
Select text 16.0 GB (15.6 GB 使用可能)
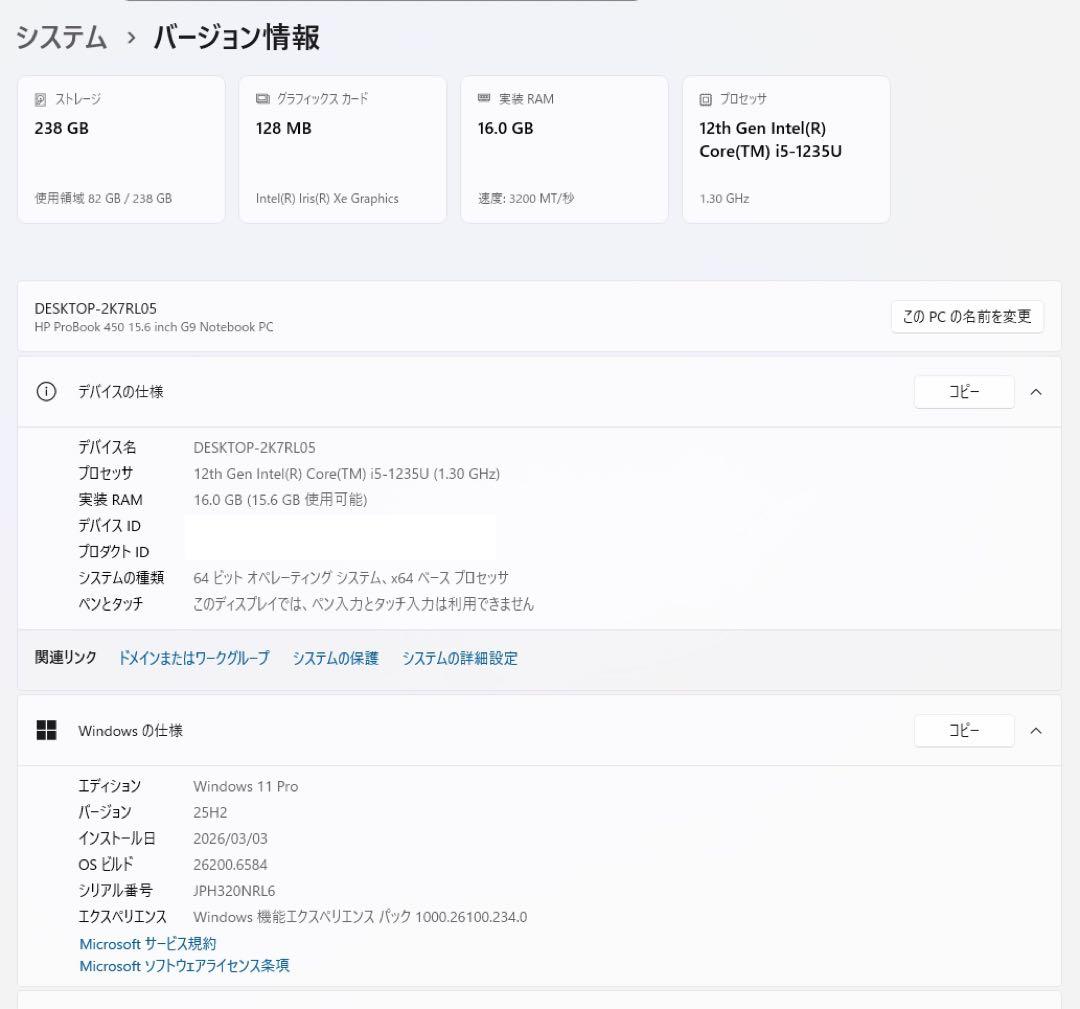tap(280, 500)
